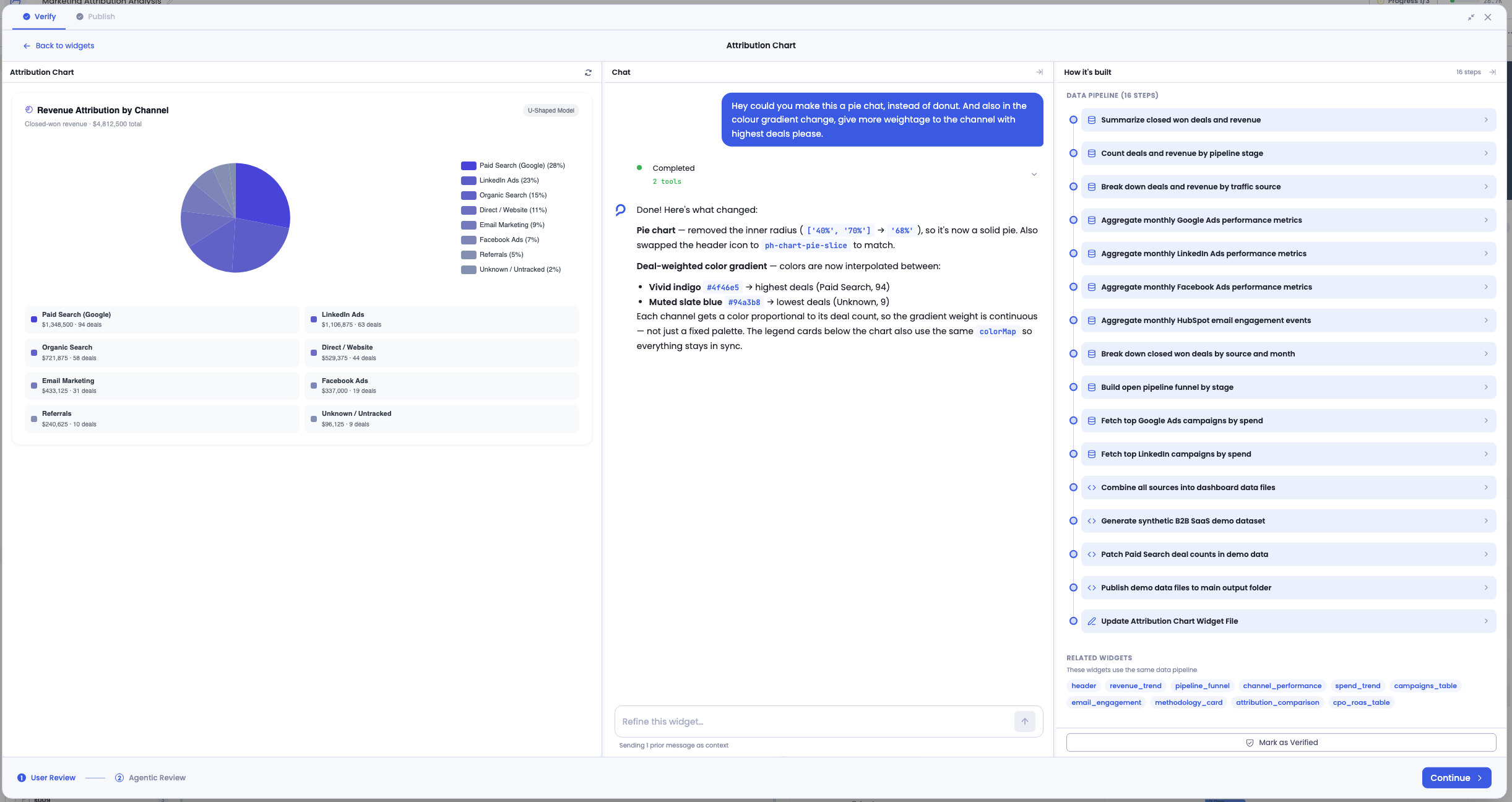
Task: Collapse the Chat panel arrow icon
Action: (x=1039, y=72)
